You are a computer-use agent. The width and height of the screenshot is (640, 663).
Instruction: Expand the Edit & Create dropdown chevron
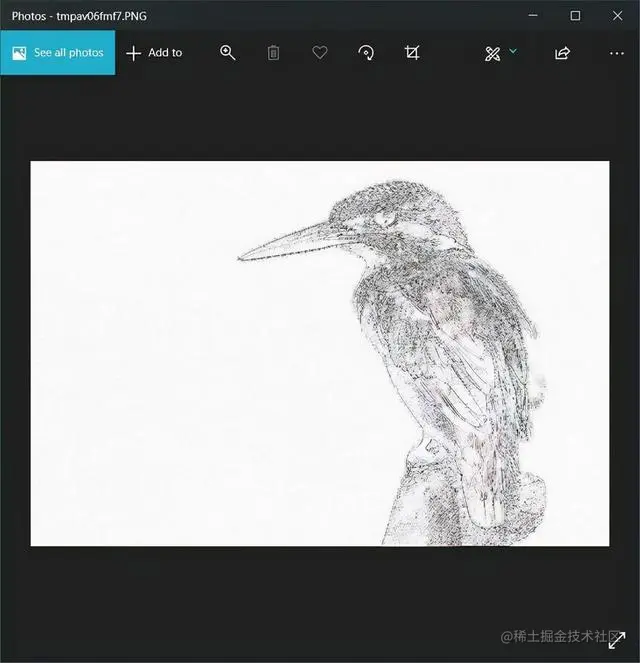point(513,51)
